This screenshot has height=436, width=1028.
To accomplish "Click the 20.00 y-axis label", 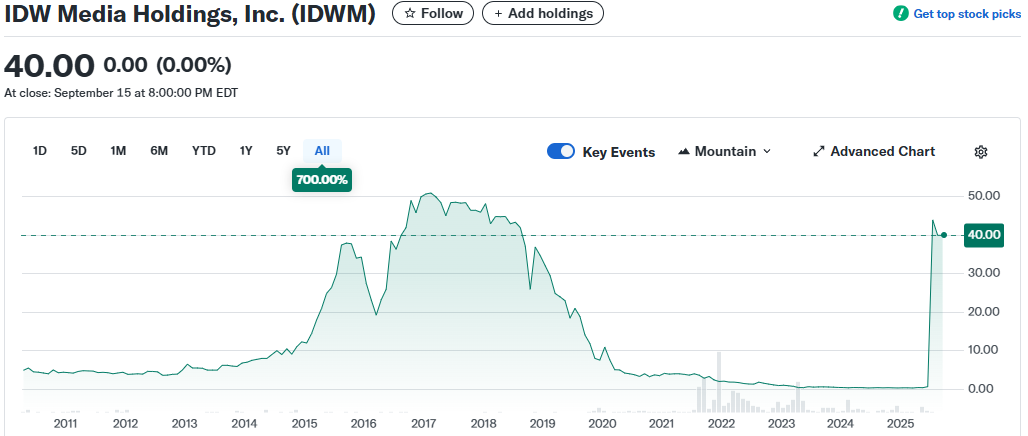I will point(983,311).
